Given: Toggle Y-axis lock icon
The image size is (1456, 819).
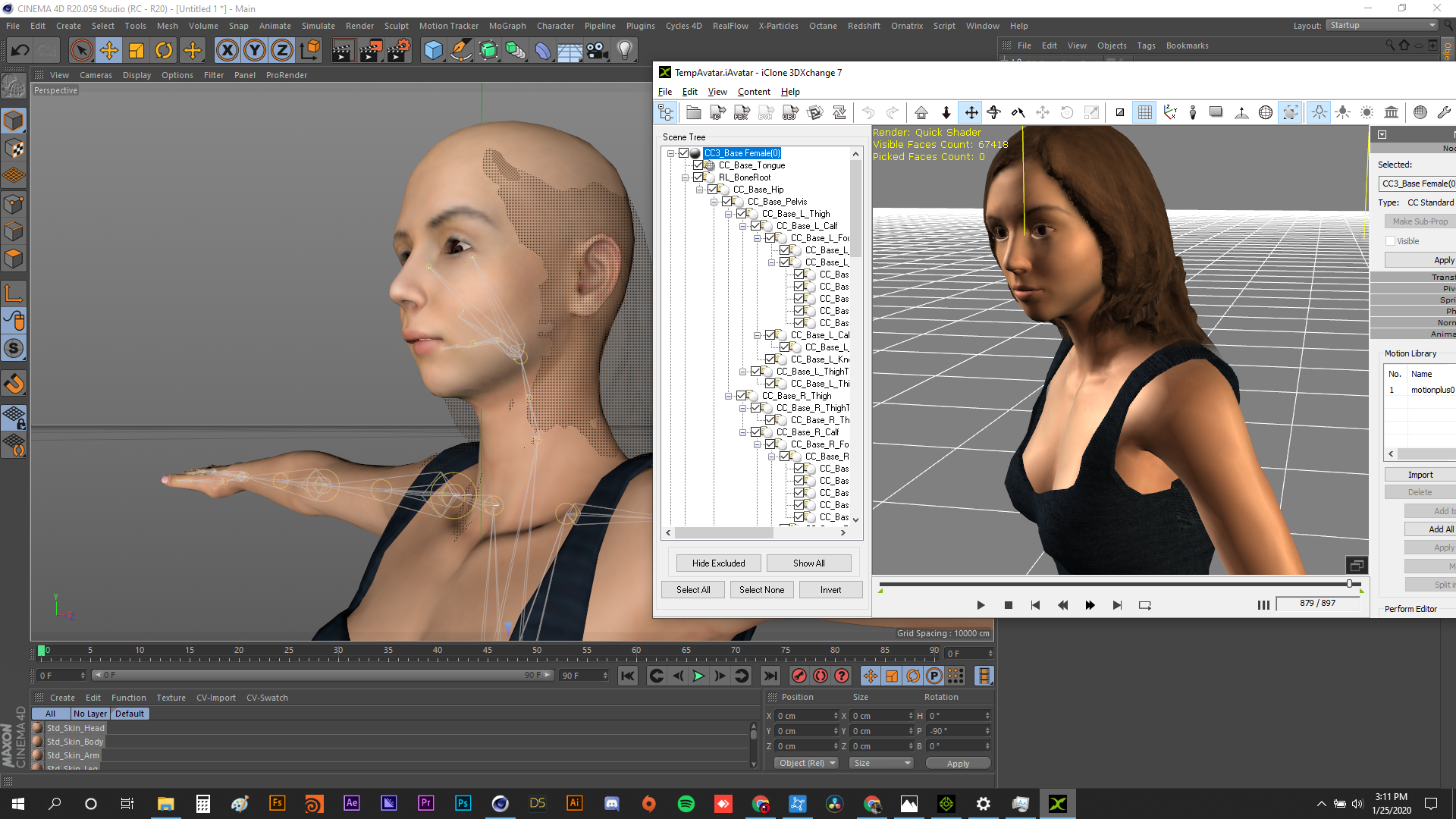Looking at the screenshot, I should [255, 51].
